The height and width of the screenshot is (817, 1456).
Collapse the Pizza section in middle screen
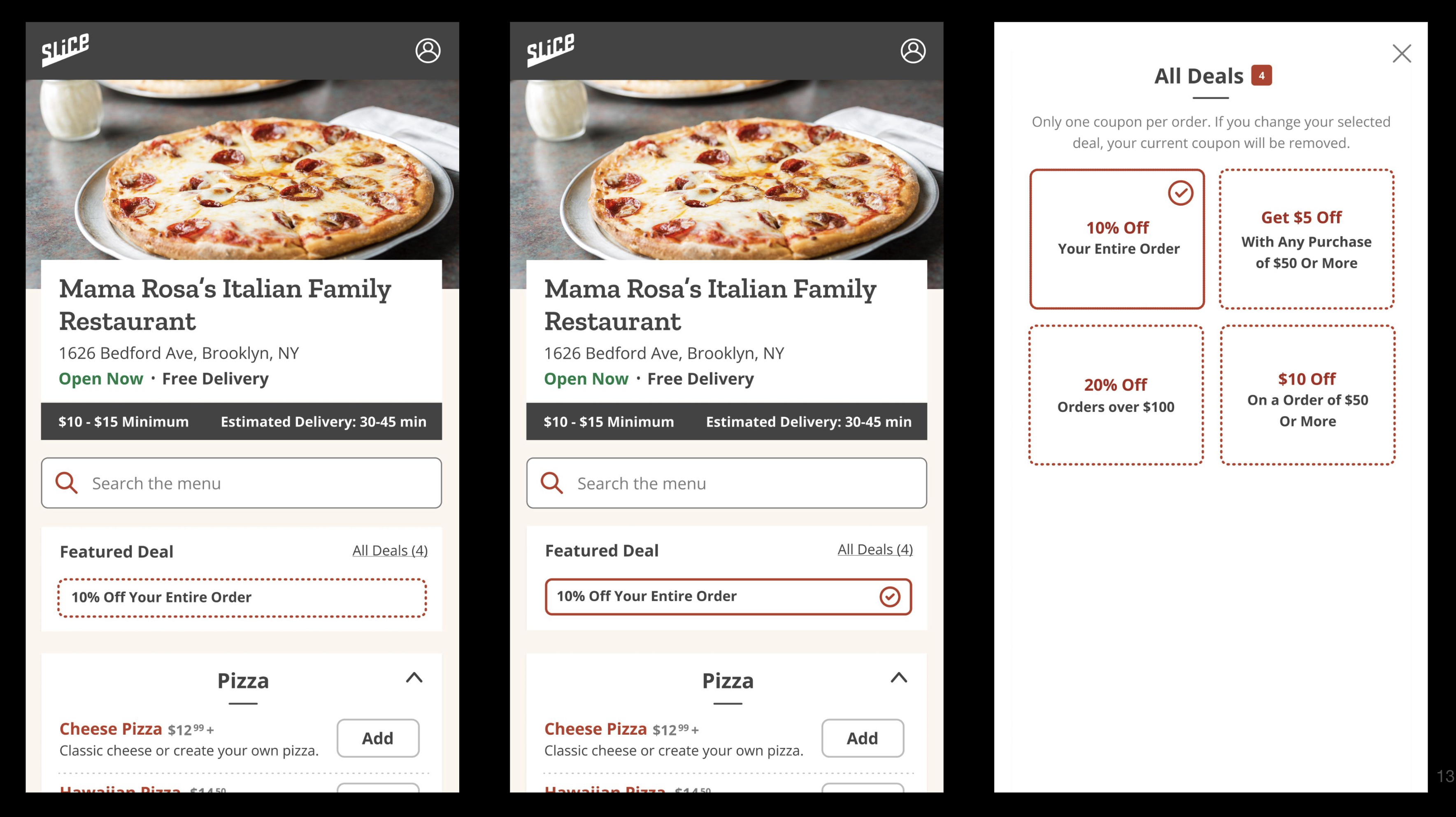point(899,678)
